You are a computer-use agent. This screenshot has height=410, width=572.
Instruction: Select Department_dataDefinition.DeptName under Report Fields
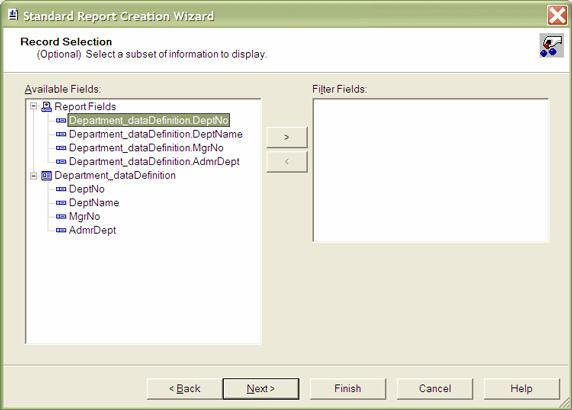tap(156, 134)
